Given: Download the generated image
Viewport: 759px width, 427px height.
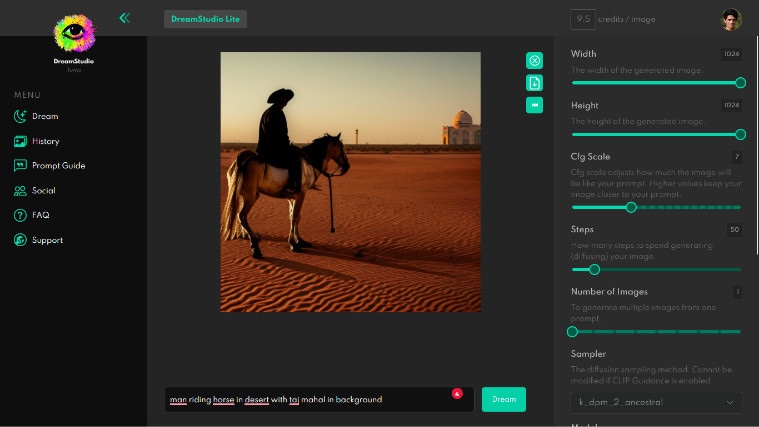Looking at the screenshot, I should (534, 83).
